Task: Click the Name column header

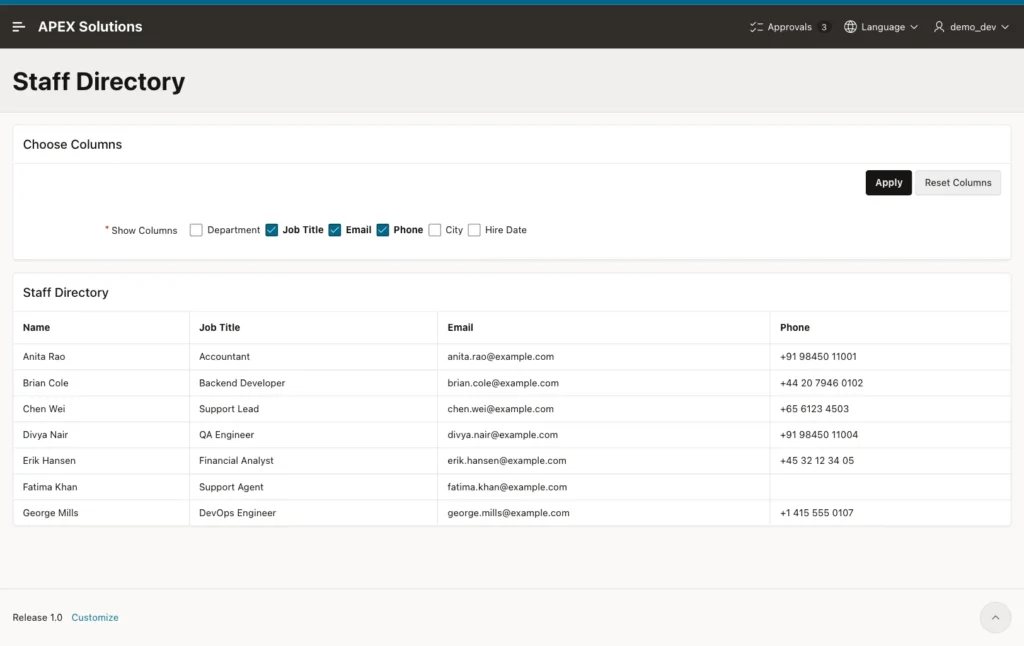Action: click(101, 327)
